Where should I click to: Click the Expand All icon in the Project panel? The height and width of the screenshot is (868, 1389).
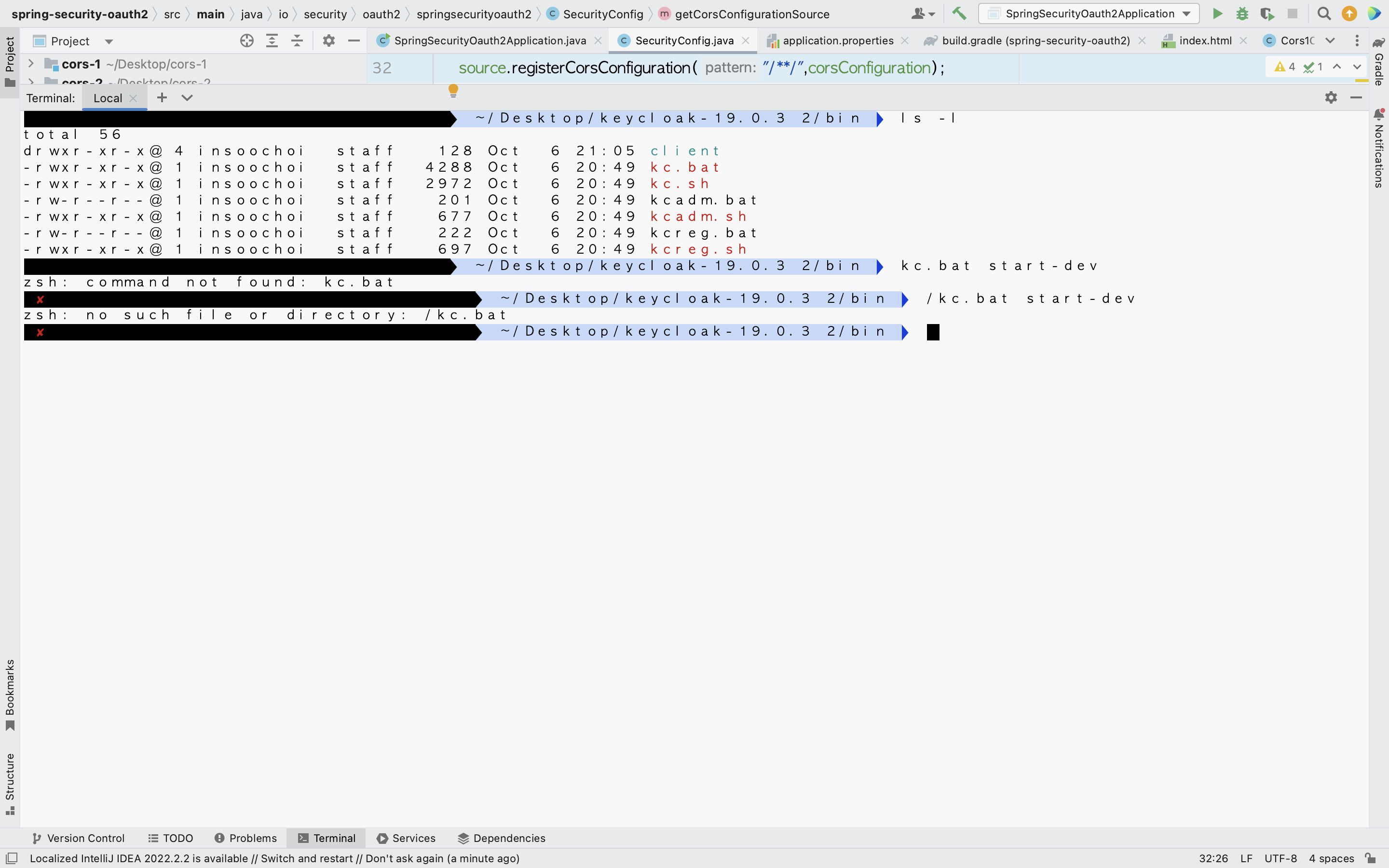tap(272, 41)
